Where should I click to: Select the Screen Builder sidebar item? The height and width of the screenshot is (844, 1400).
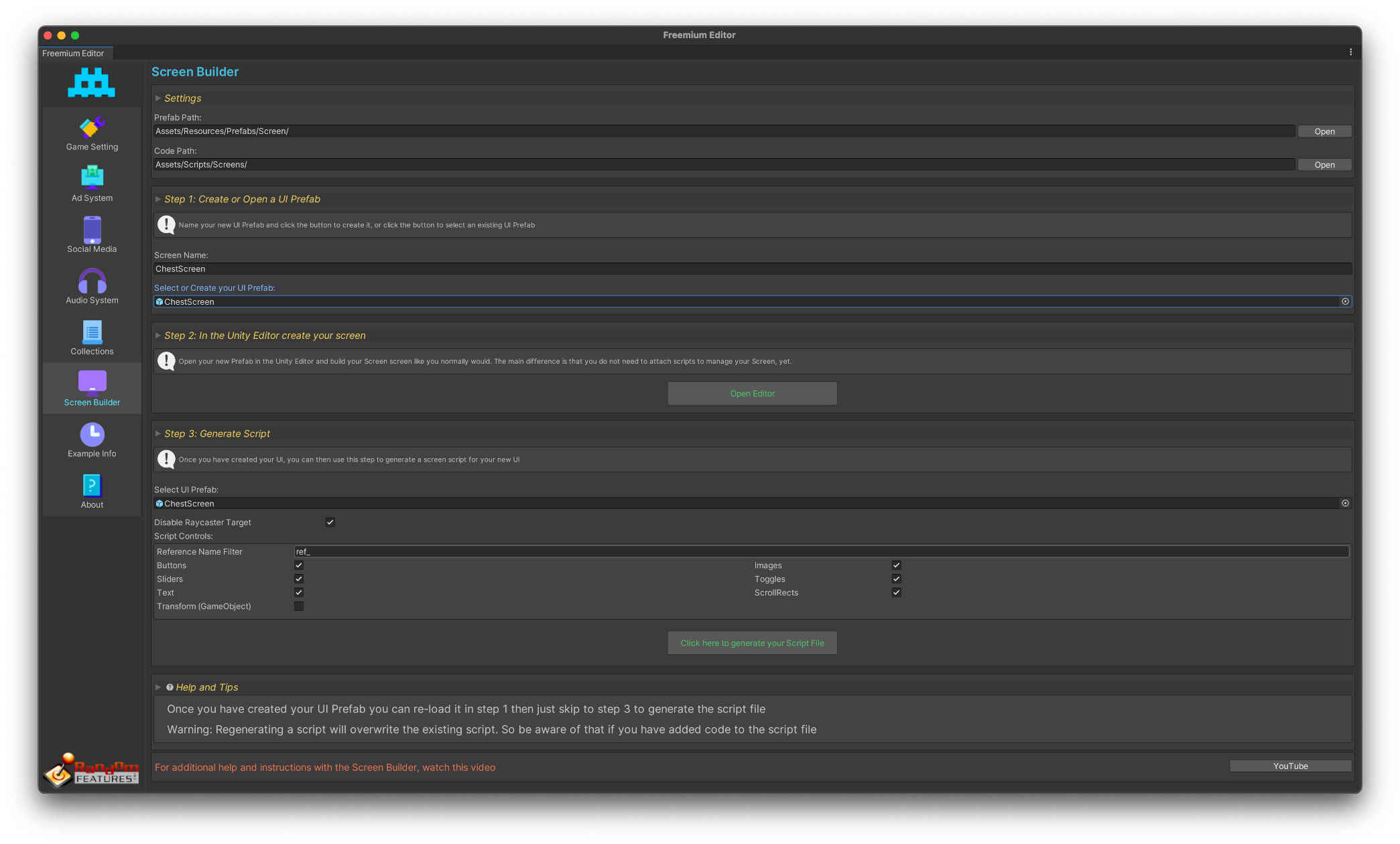[92, 389]
